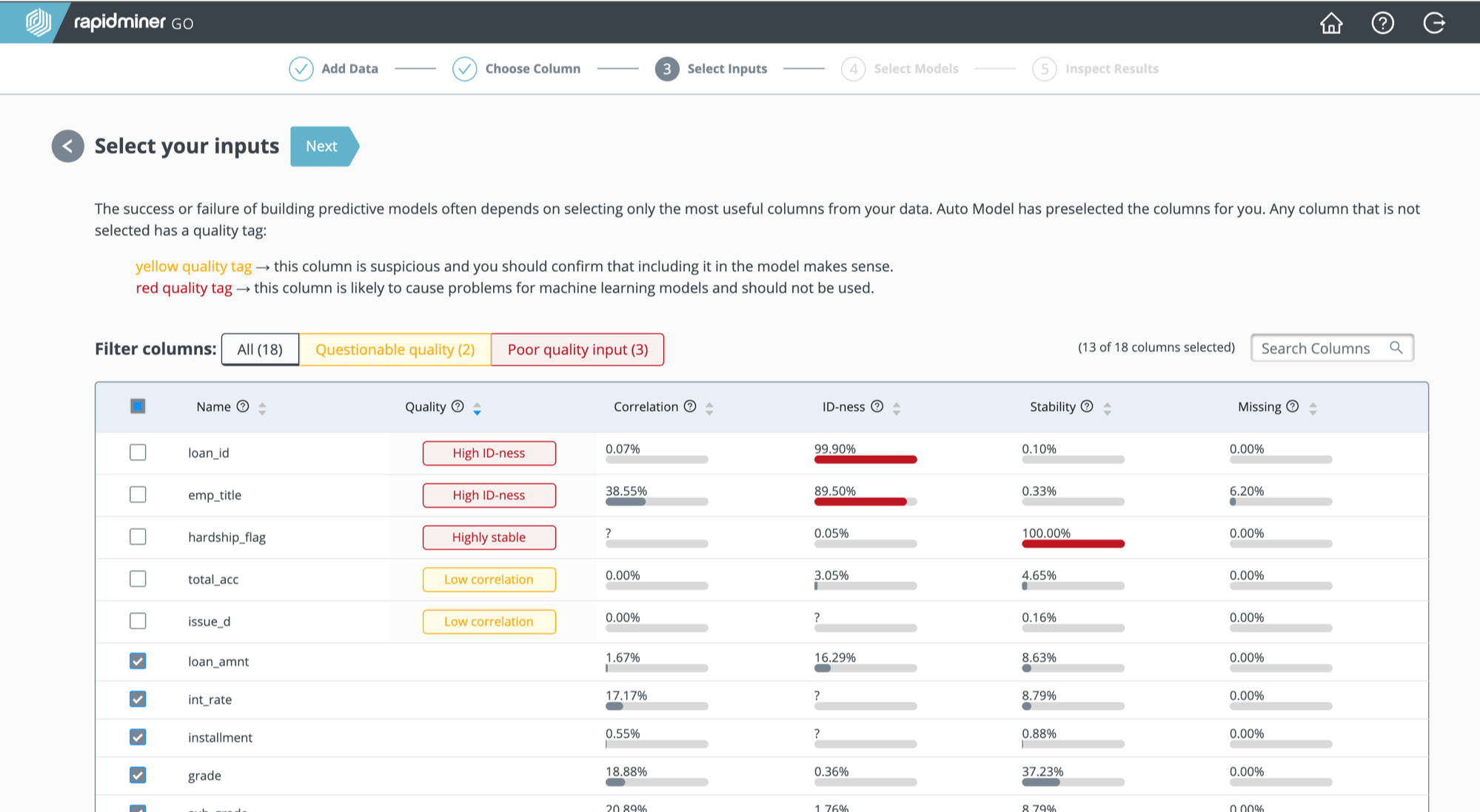Click the logout icon top right
This screenshot has width=1480, height=812.
tap(1435, 23)
